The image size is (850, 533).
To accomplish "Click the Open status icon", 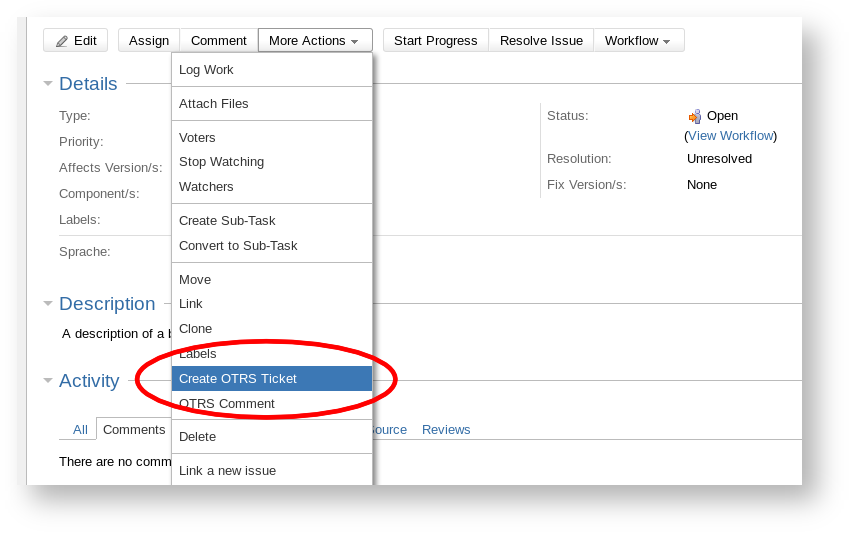I will (695, 116).
